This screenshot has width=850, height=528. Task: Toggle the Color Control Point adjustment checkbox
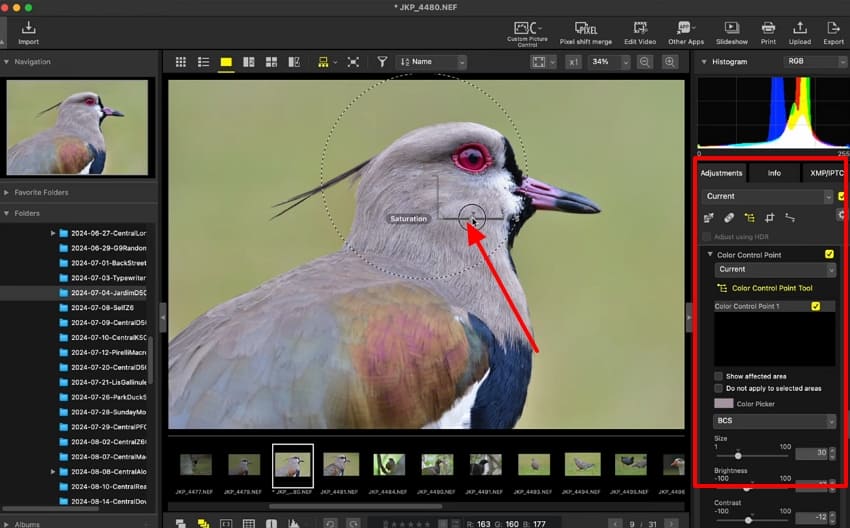pyautogui.click(x=829, y=254)
